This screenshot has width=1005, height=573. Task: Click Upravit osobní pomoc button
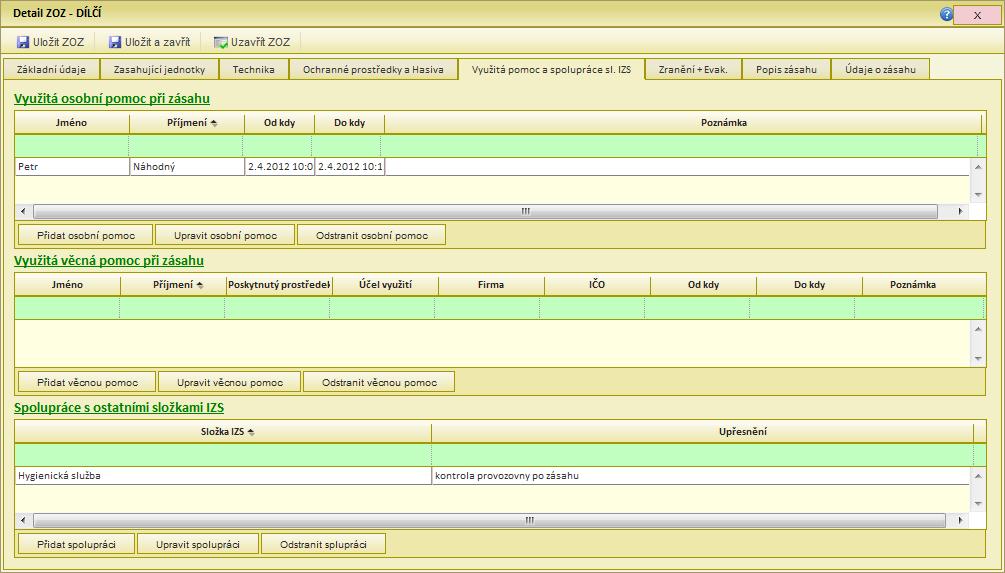click(x=225, y=235)
